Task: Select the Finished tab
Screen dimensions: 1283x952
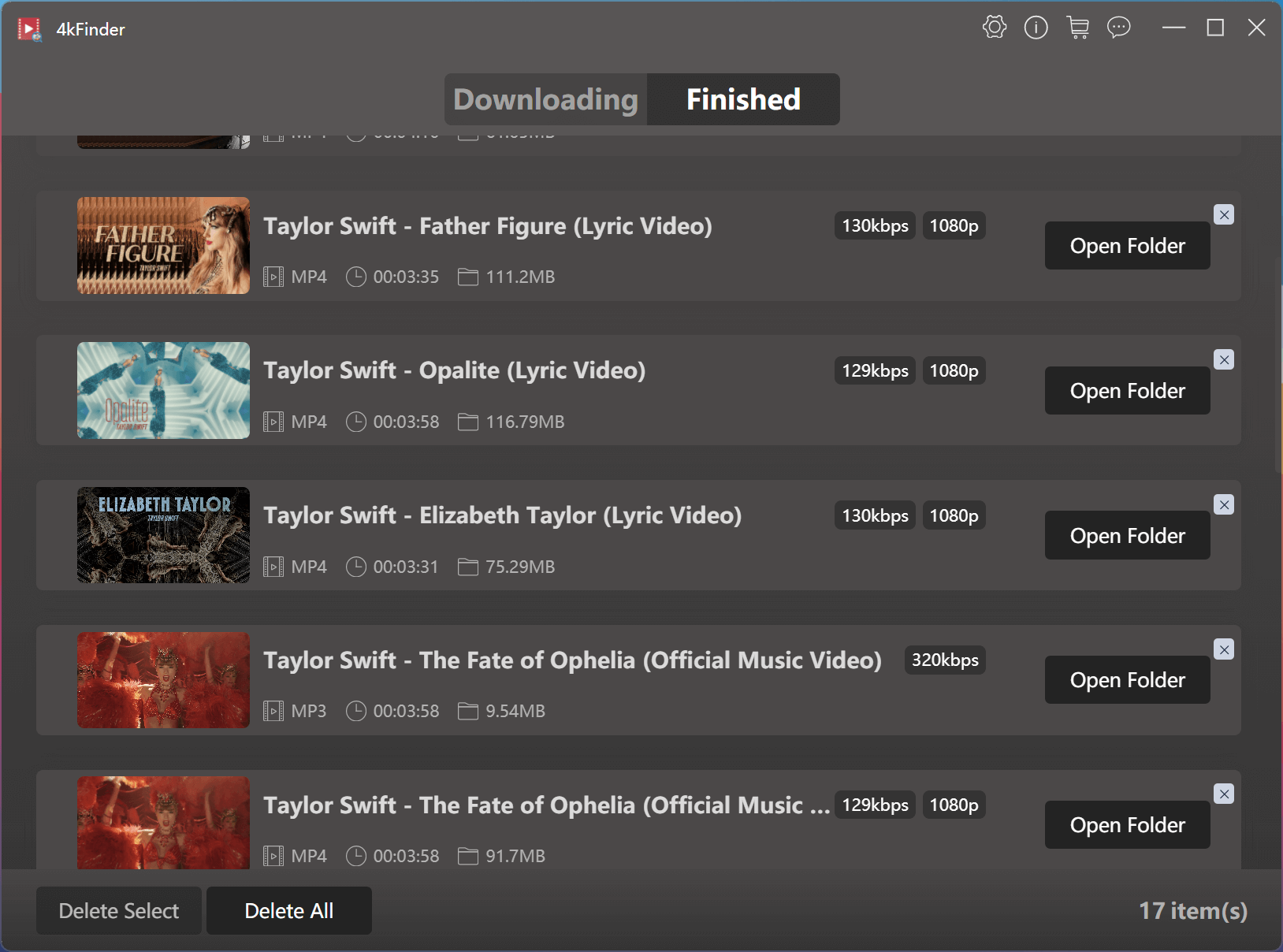Action: coord(743,99)
